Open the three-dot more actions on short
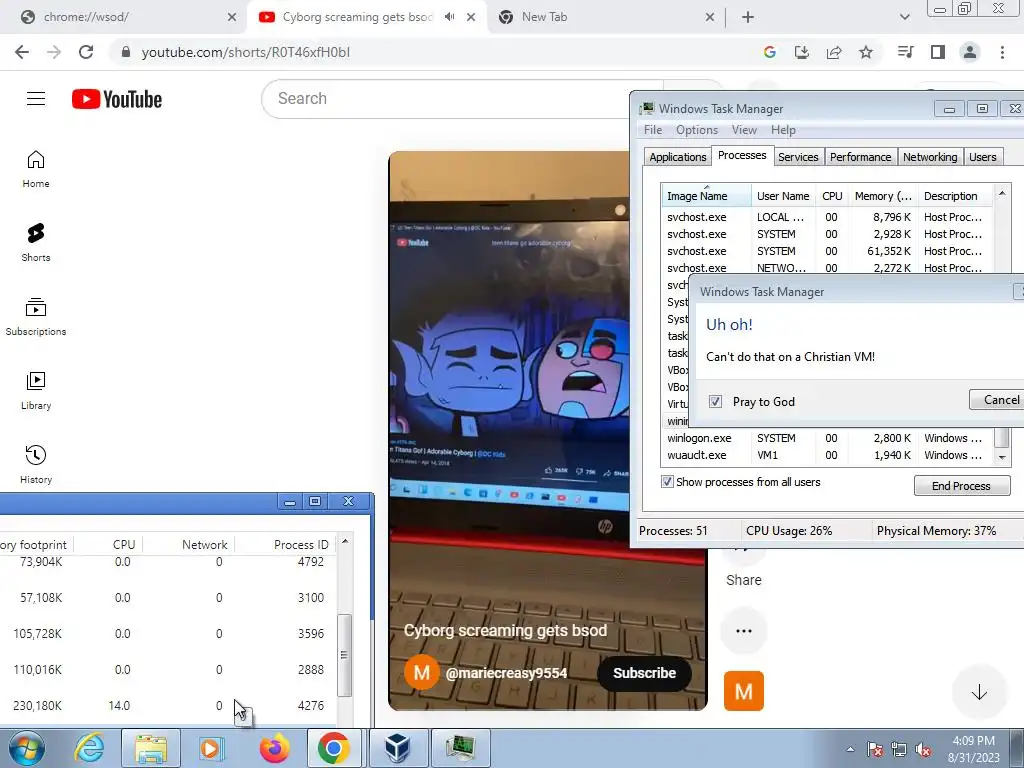Image resolution: width=1024 pixels, height=768 pixels. pos(744,631)
